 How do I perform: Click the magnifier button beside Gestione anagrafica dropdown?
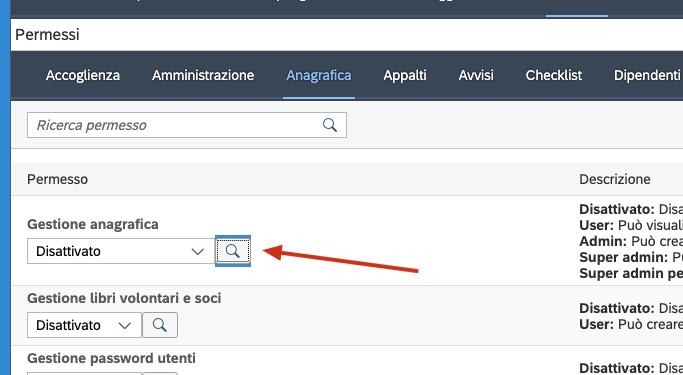233,251
